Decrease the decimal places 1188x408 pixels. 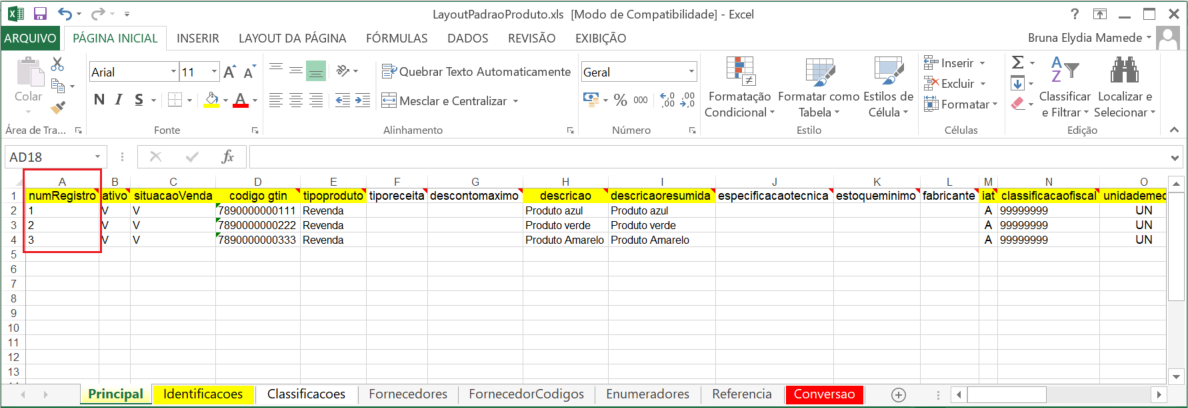point(687,100)
